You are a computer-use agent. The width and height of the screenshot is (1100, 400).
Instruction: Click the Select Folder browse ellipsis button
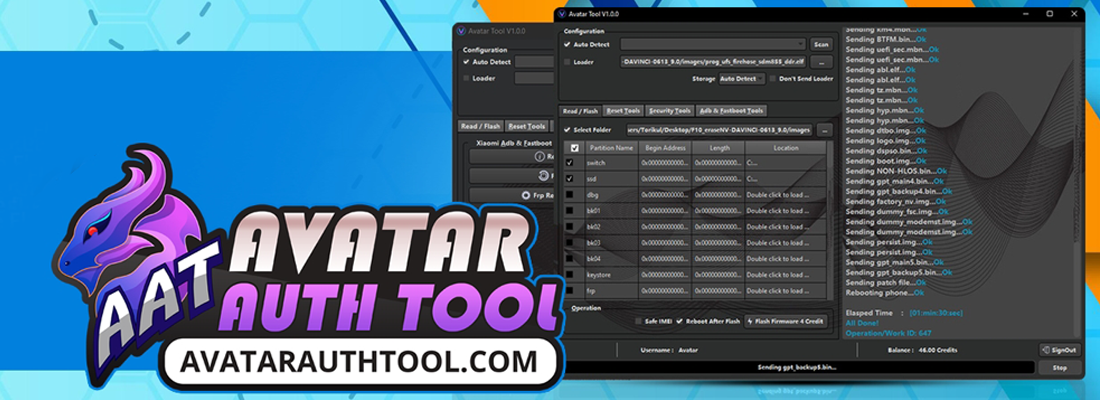pos(824,130)
